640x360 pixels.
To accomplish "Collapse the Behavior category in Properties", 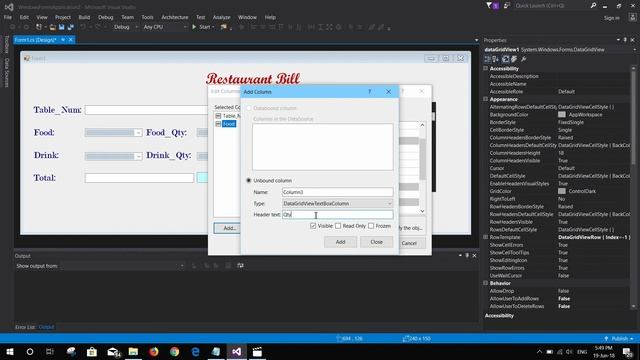I will (x=486, y=283).
